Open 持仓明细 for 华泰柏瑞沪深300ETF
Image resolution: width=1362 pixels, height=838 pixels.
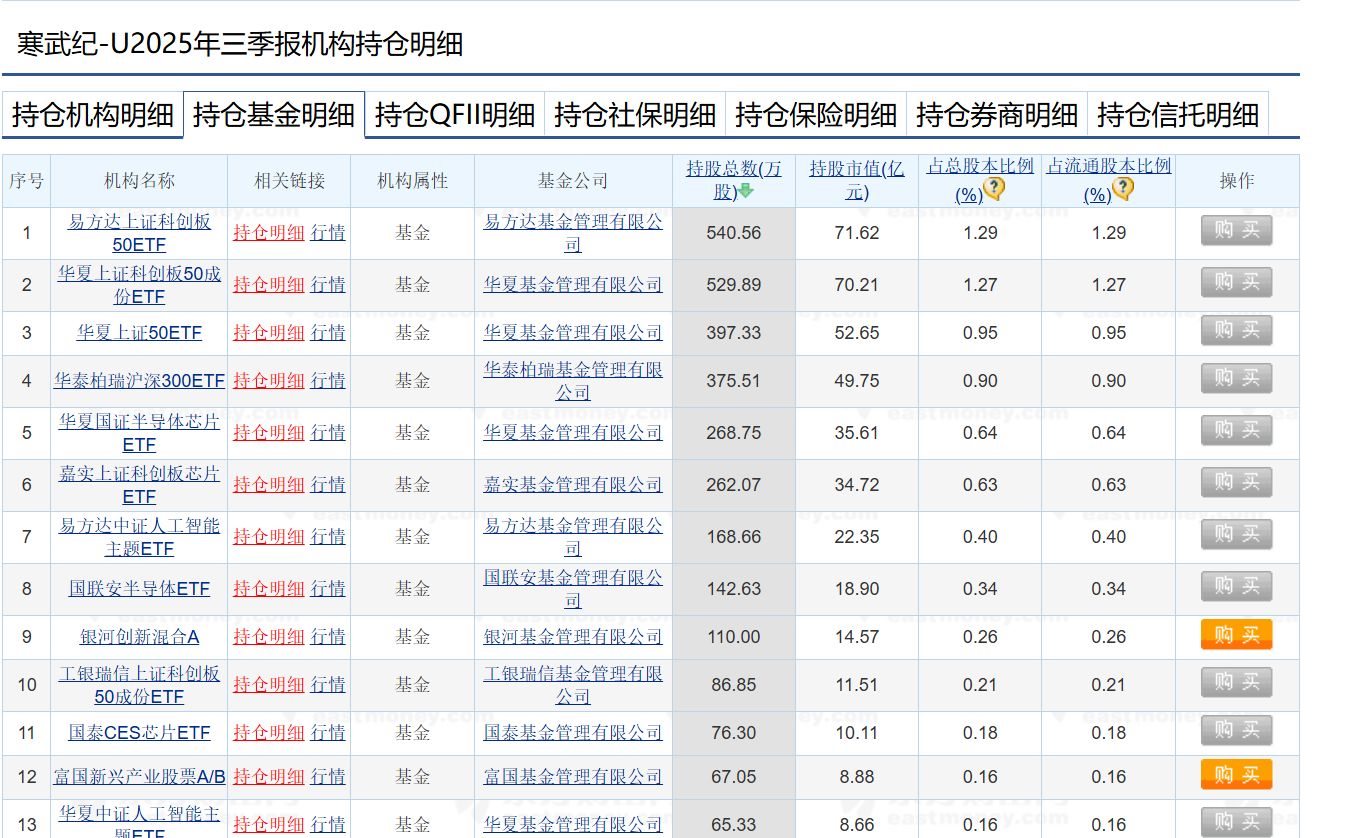[x=269, y=381]
